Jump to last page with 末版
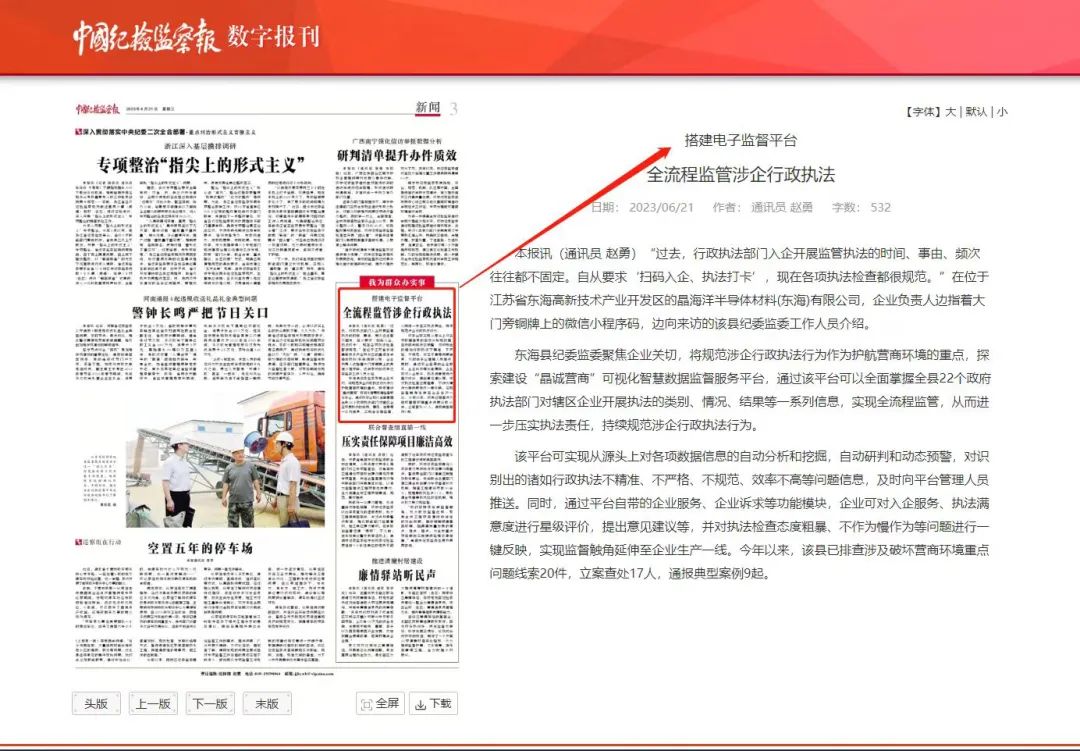 pyautogui.click(x=267, y=703)
